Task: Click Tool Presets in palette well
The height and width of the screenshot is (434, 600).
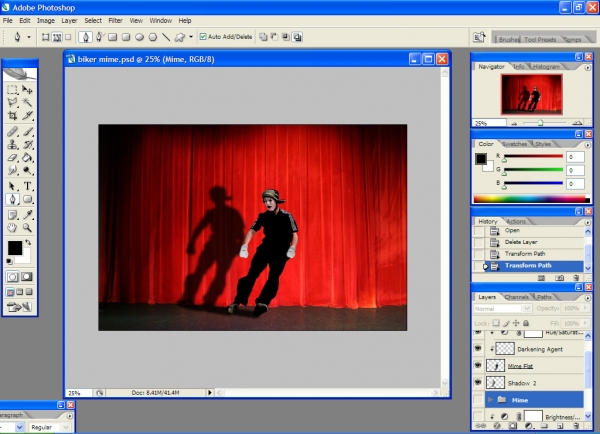Action: 540,39
